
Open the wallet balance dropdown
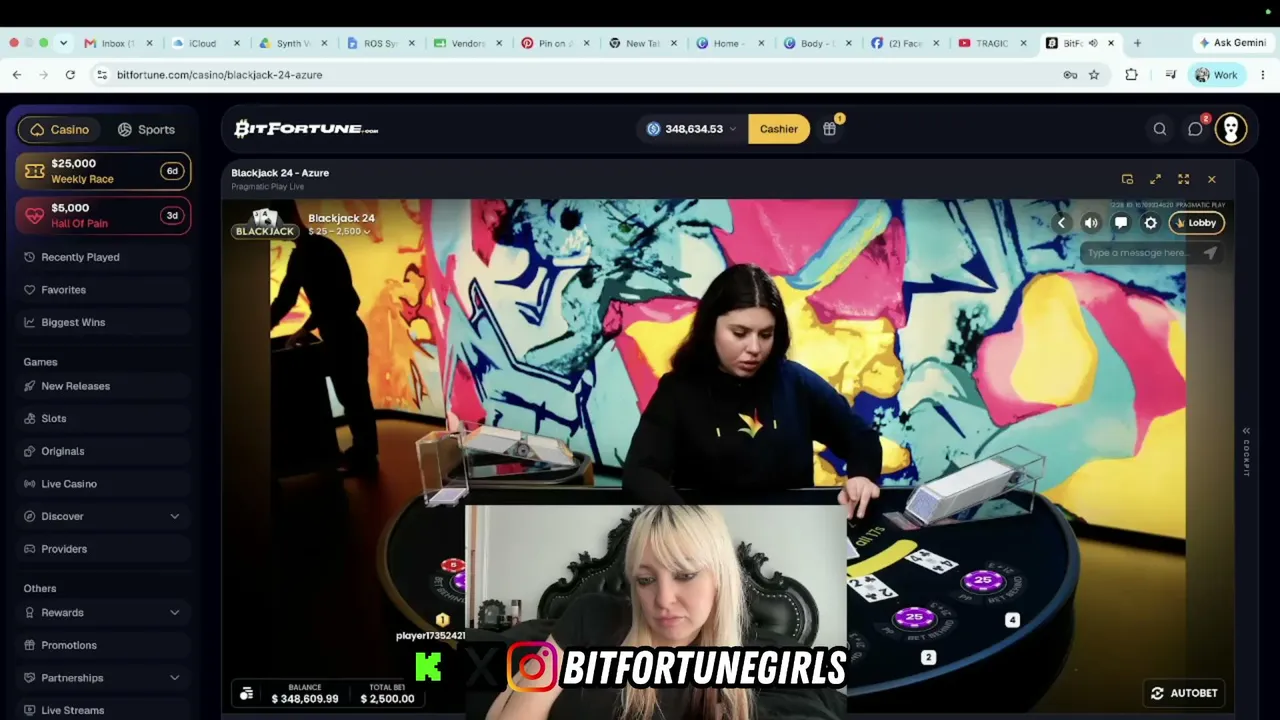[x=692, y=129]
